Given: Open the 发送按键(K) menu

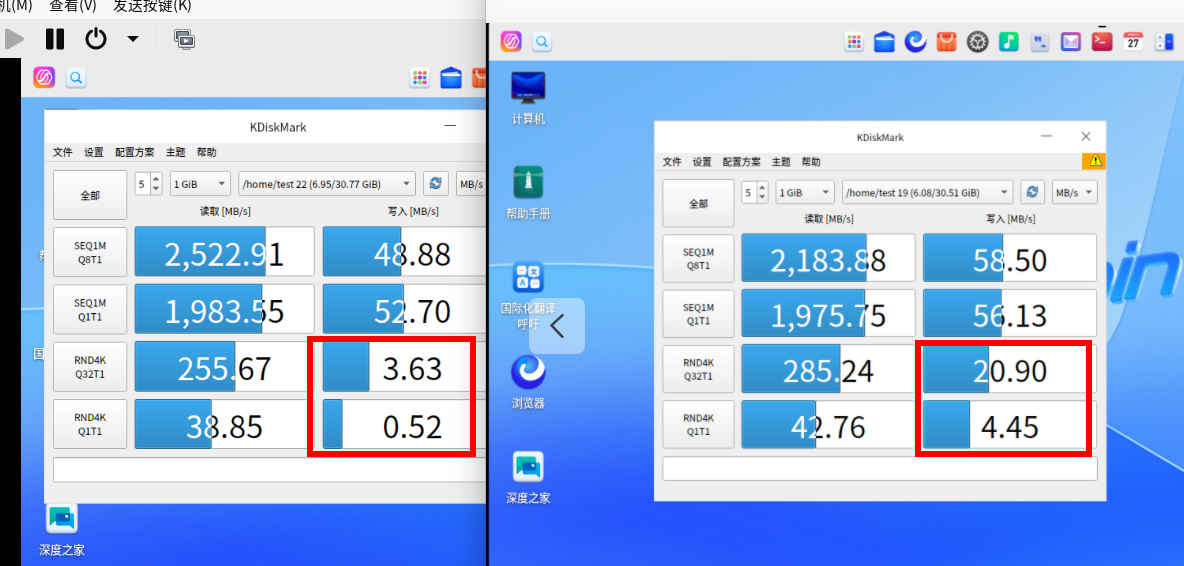Looking at the screenshot, I should coord(152,6).
